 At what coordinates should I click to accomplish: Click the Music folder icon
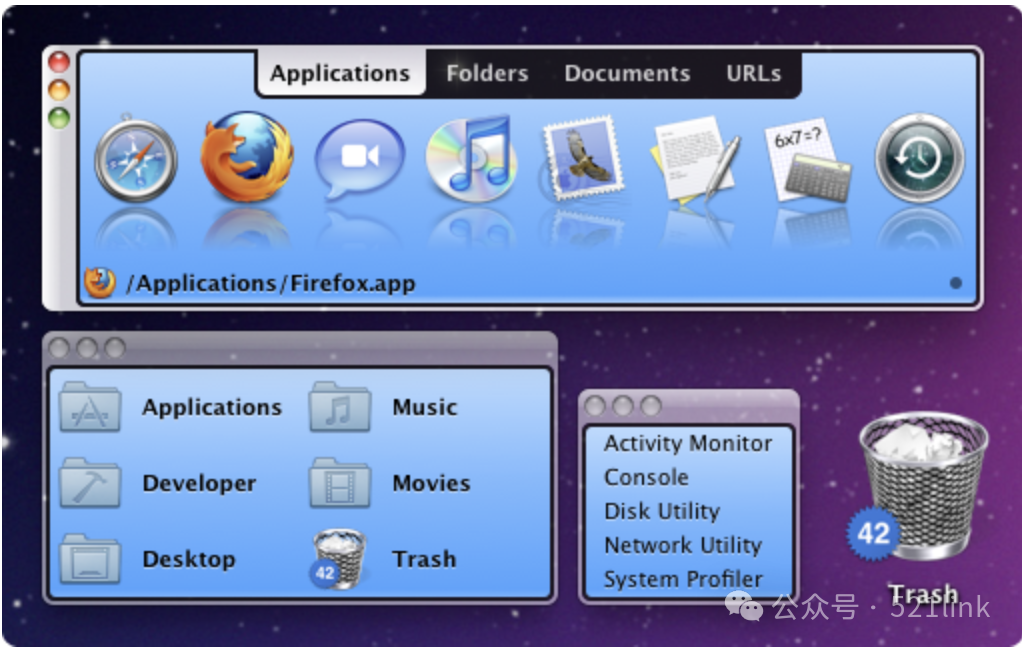click(x=340, y=407)
